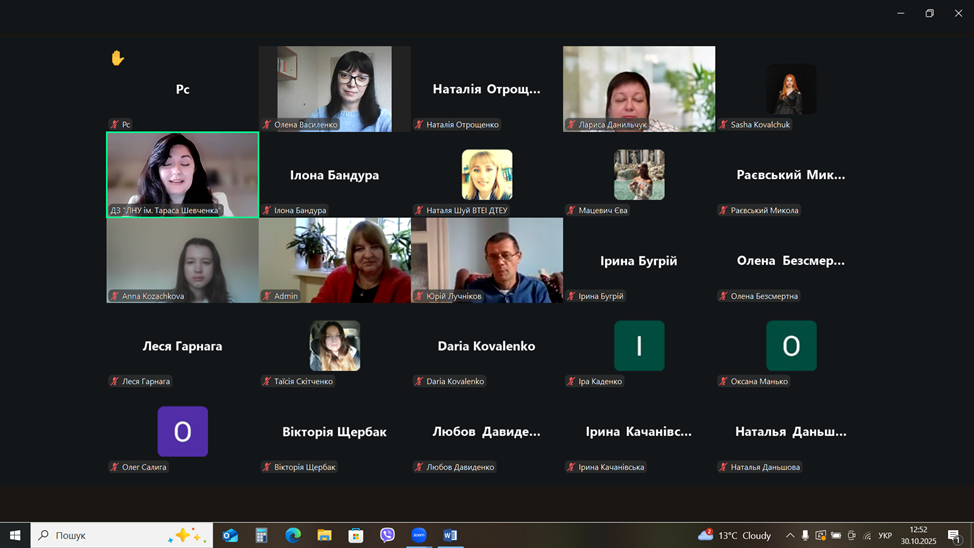Image resolution: width=974 pixels, height=548 pixels.
Task: Open the notification center icon
Action: pyautogui.click(x=954, y=535)
